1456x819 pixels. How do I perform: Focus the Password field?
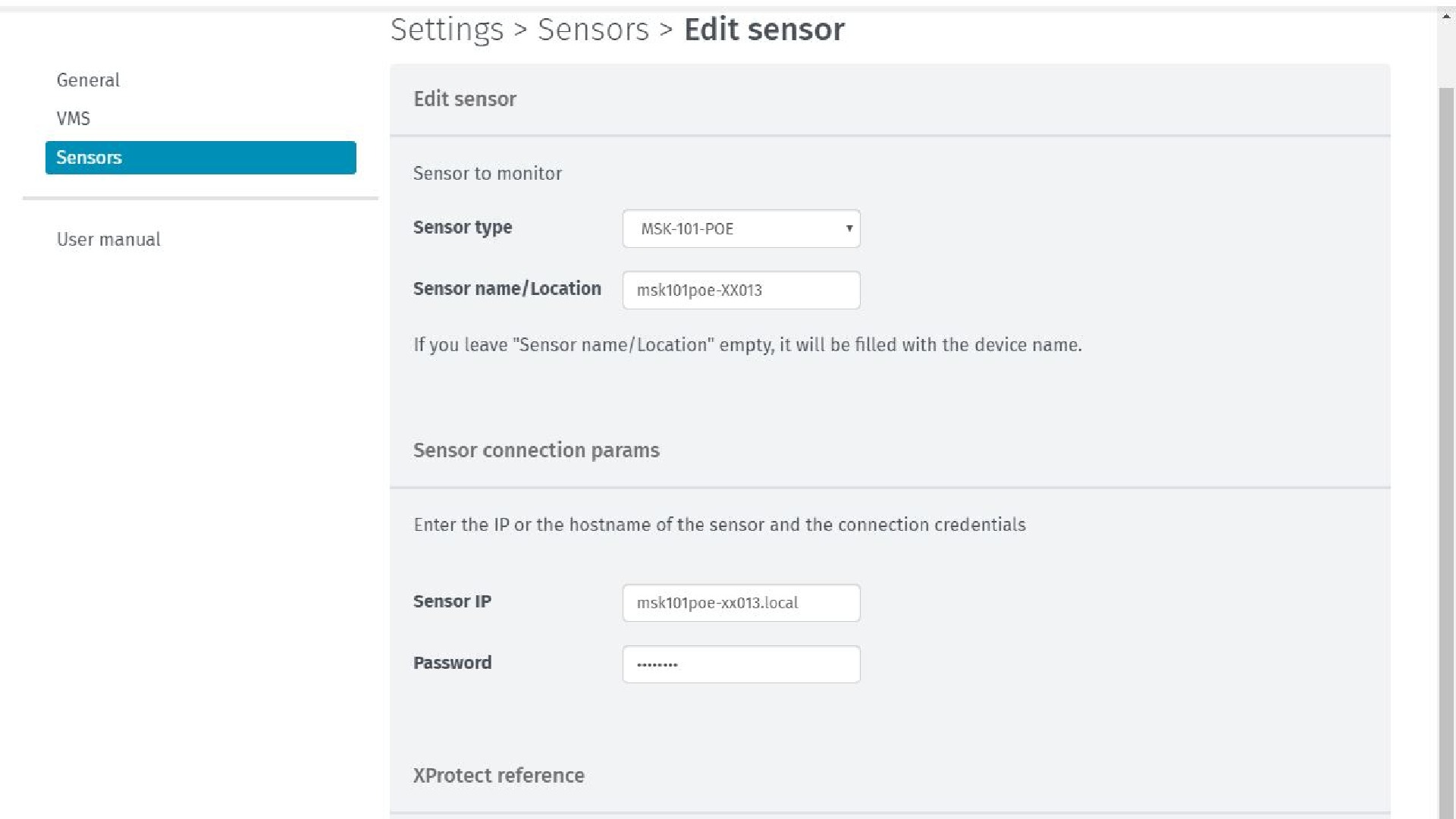(x=741, y=664)
